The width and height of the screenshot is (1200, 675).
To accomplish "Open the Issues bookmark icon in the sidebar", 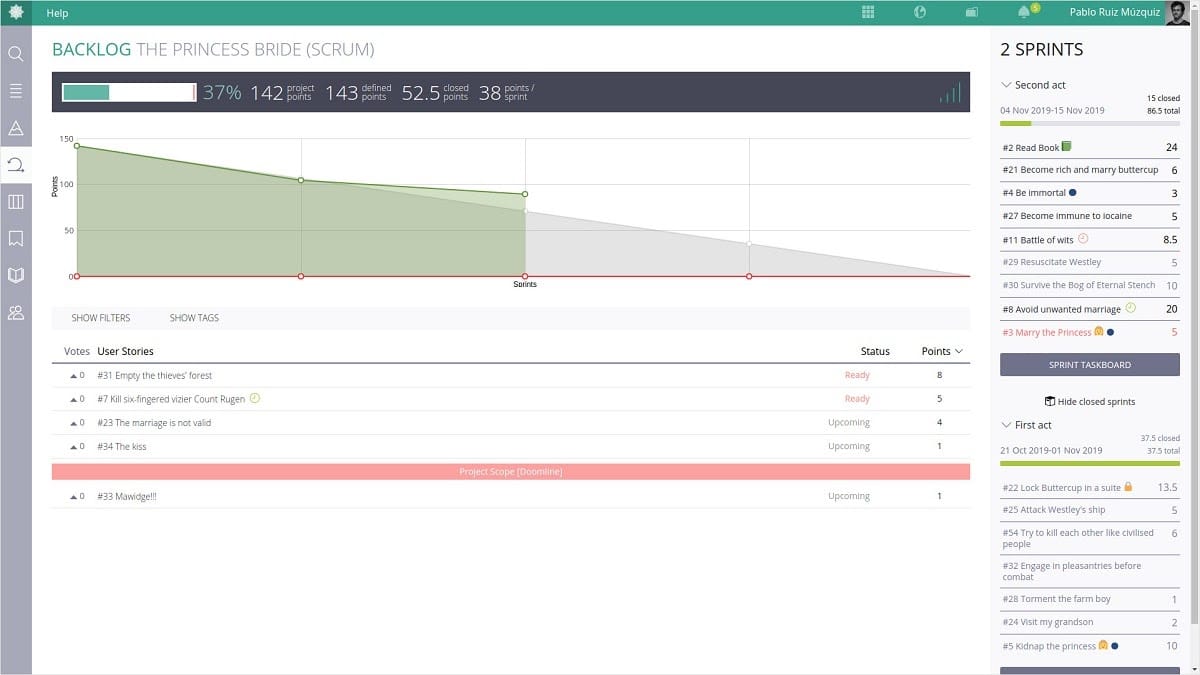I will click(x=16, y=238).
